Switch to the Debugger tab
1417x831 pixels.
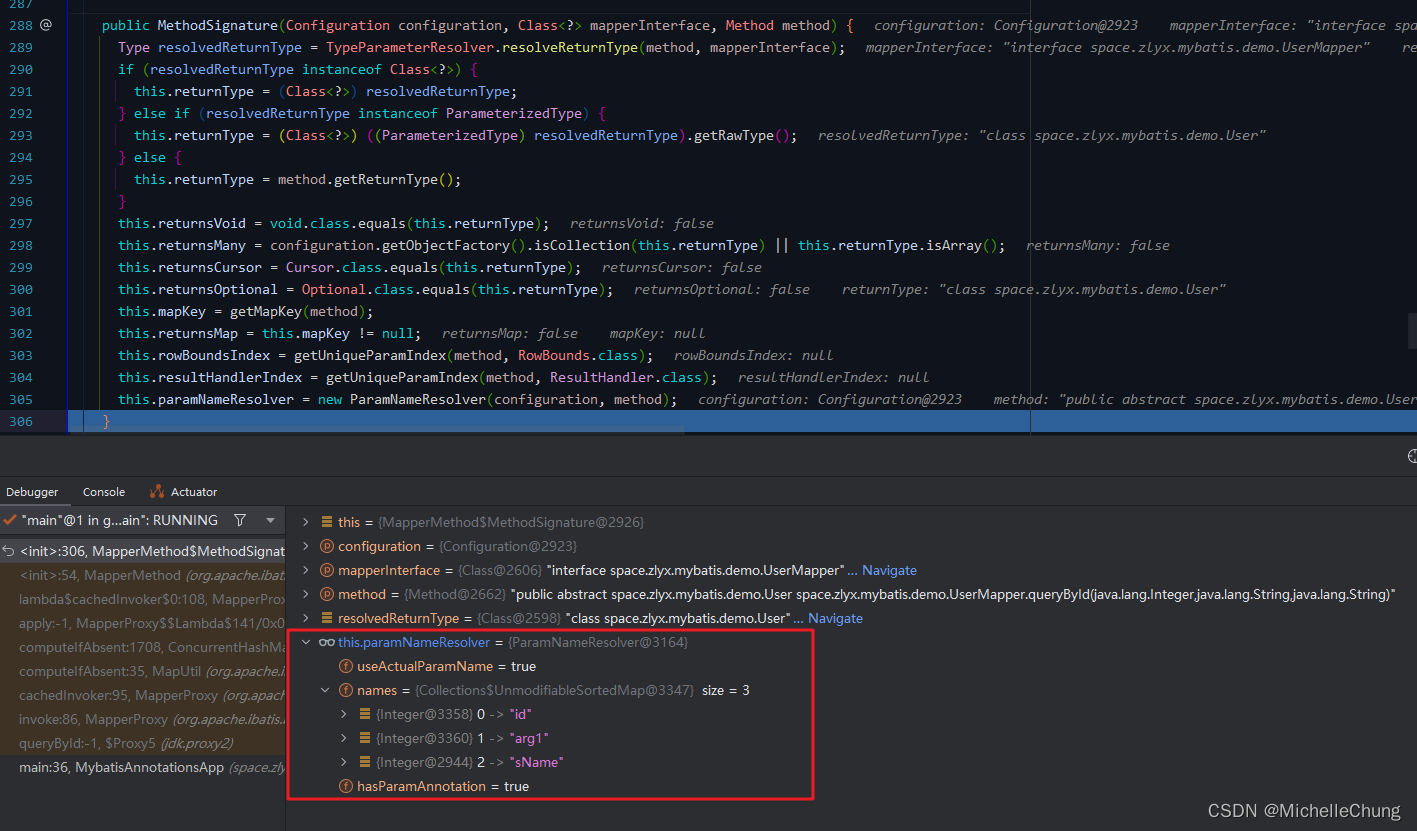tap(32, 492)
